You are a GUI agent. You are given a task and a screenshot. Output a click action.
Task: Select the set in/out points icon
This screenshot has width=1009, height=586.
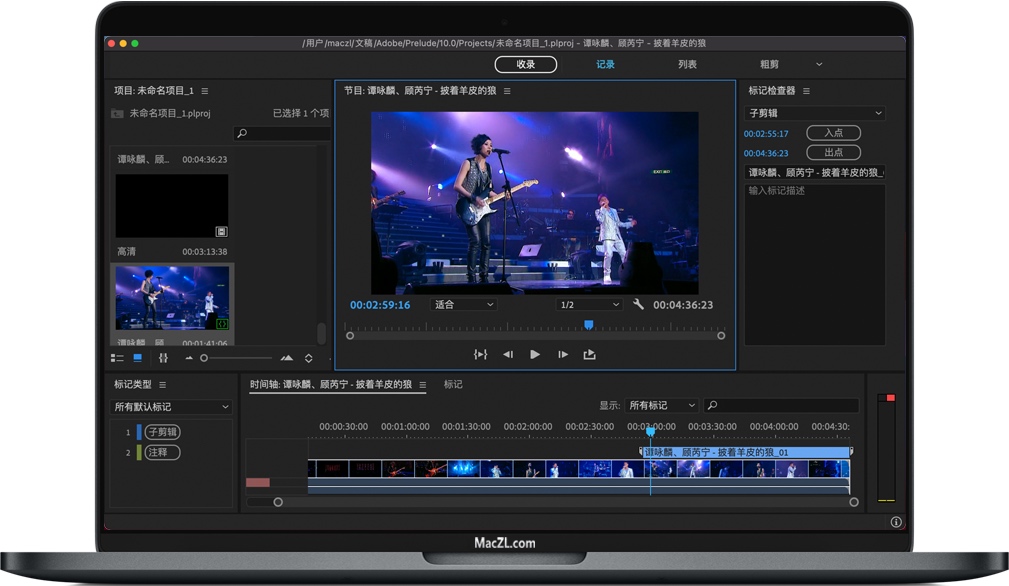click(481, 354)
